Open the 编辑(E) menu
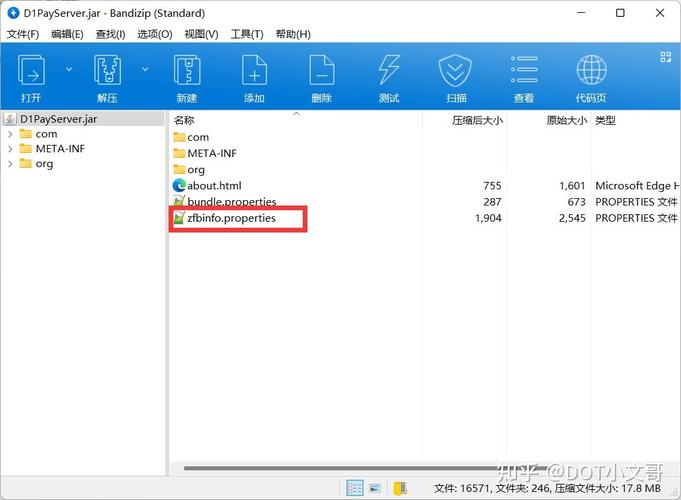The width and height of the screenshot is (681, 500). pyautogui.click(x=67, y=34)
